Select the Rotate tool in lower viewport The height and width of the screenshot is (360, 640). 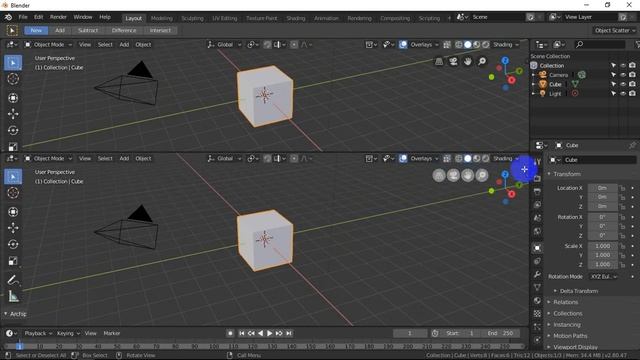tap(13, 244)
